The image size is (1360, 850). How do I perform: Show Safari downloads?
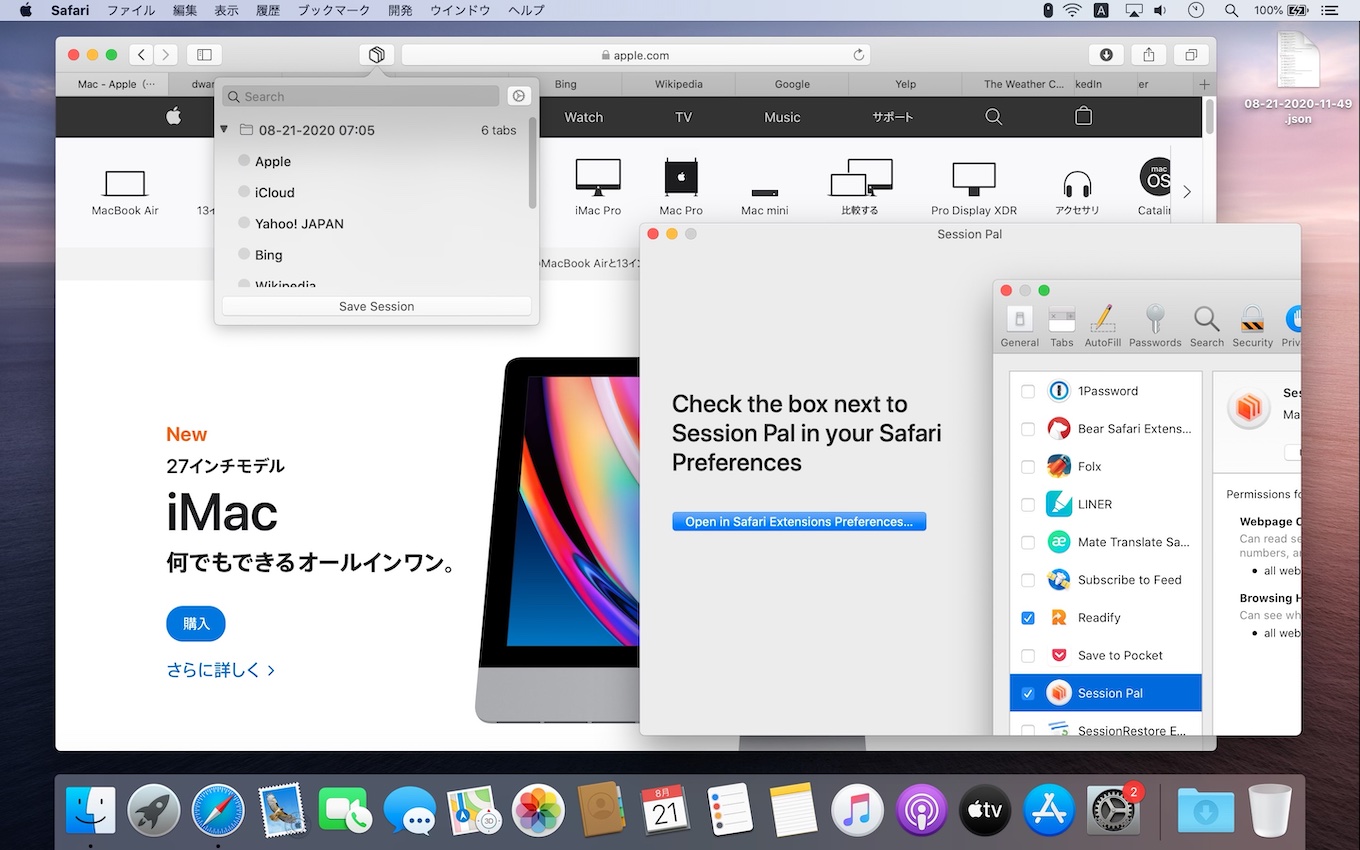1106,55
